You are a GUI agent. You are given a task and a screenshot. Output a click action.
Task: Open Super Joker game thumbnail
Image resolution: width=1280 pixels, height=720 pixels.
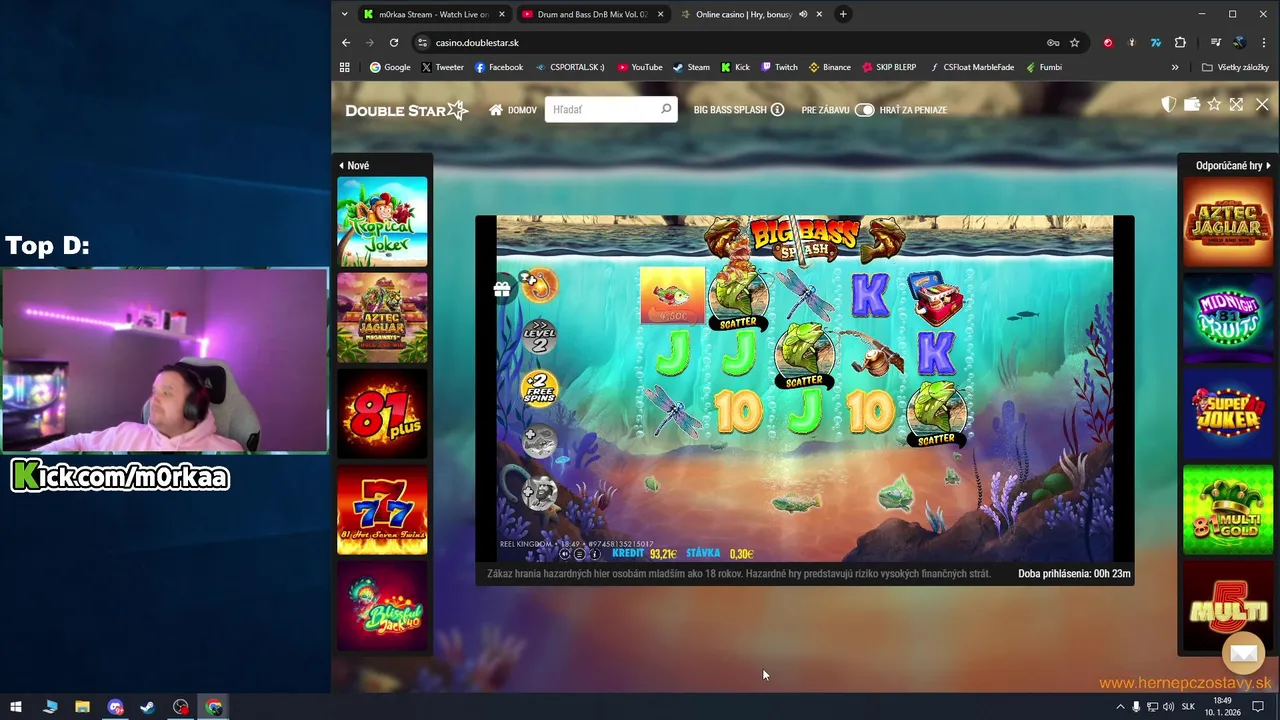pyautogui.click(x=1228, y=414)
